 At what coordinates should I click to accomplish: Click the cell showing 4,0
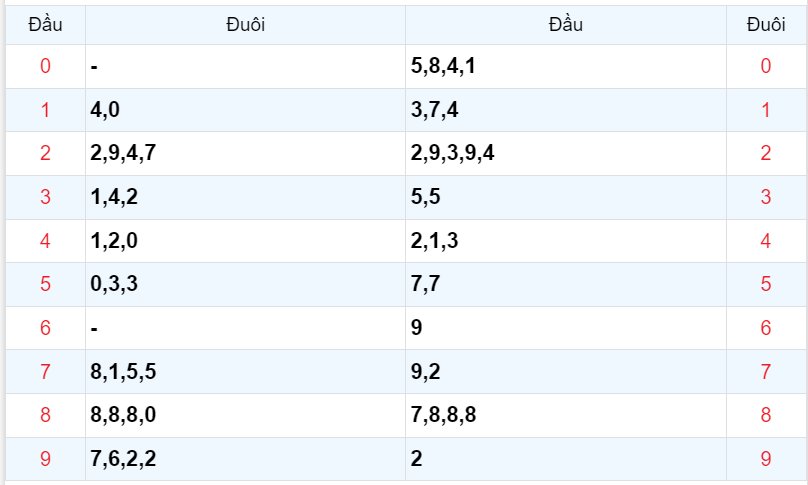coord(105,110)
